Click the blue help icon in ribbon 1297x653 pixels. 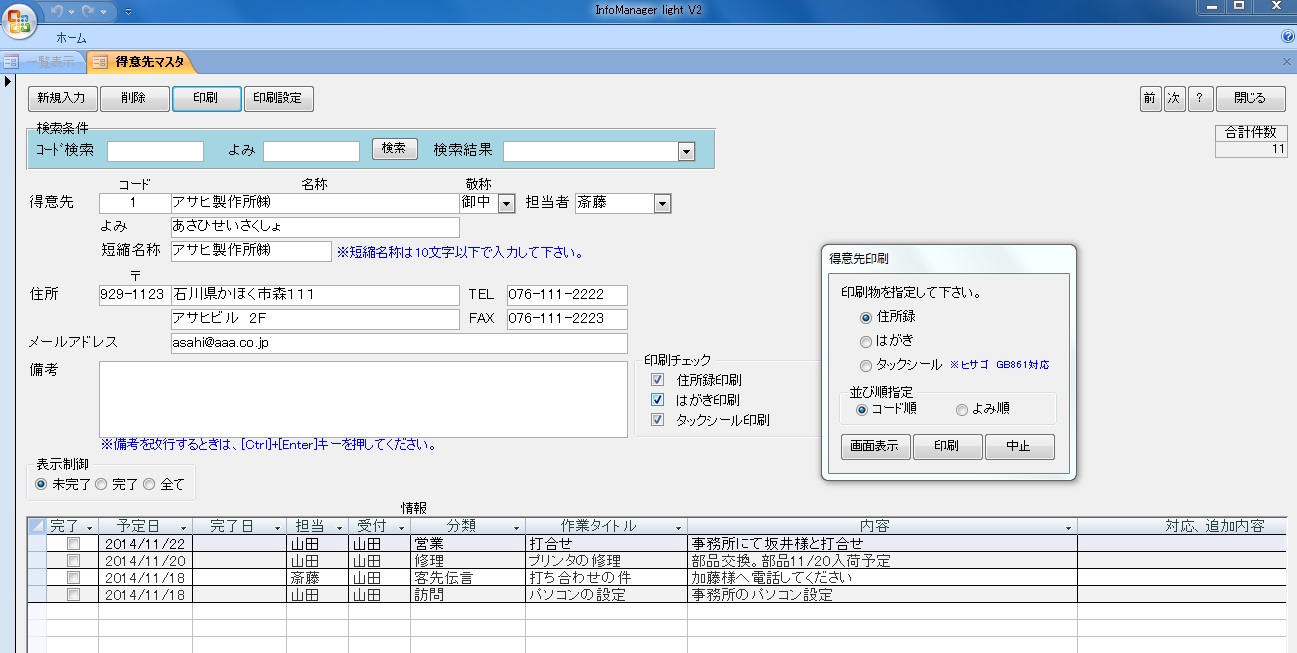(1288, 37)
